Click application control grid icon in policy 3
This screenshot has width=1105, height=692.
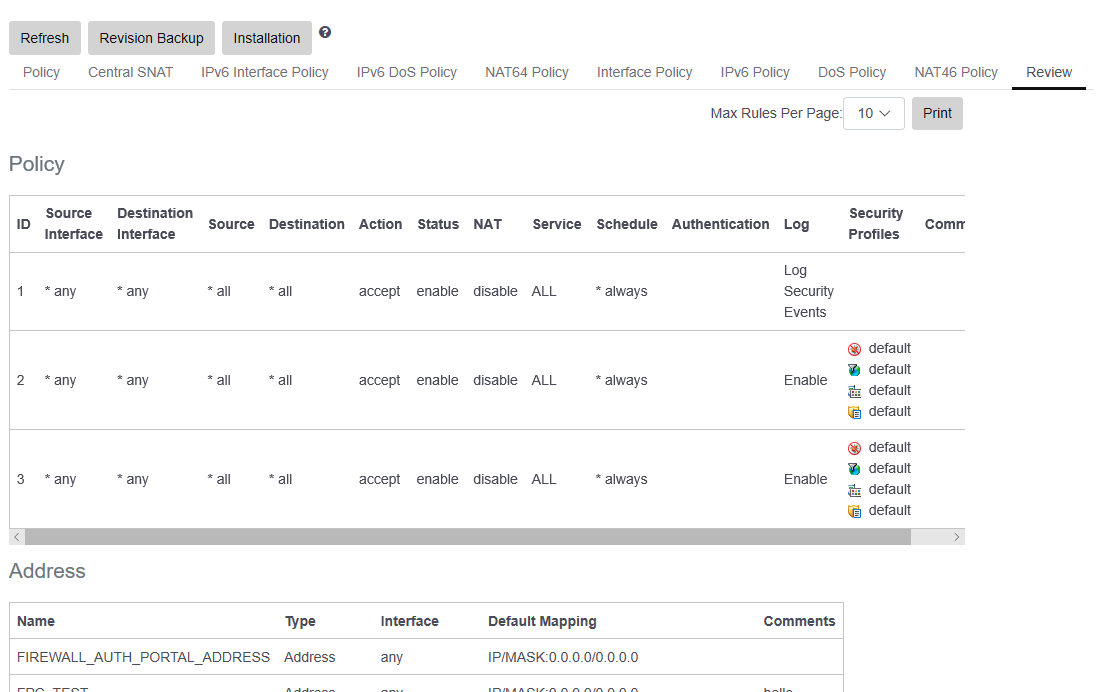[x=854, y=490]
